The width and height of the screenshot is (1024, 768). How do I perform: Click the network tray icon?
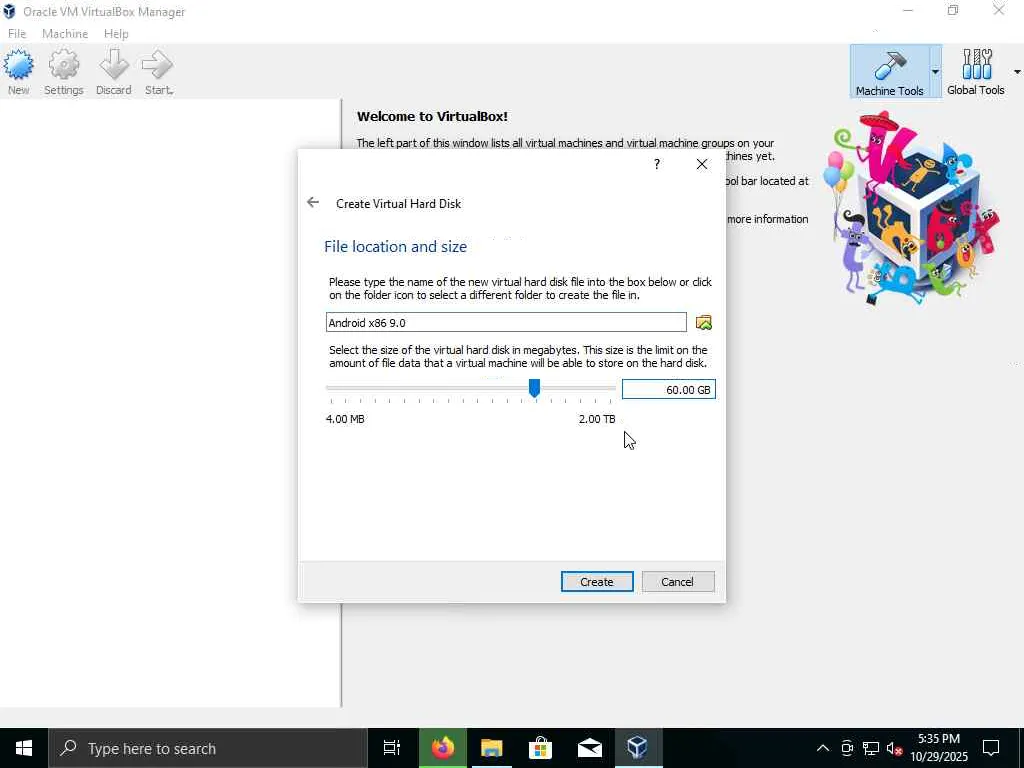point(871,748)
